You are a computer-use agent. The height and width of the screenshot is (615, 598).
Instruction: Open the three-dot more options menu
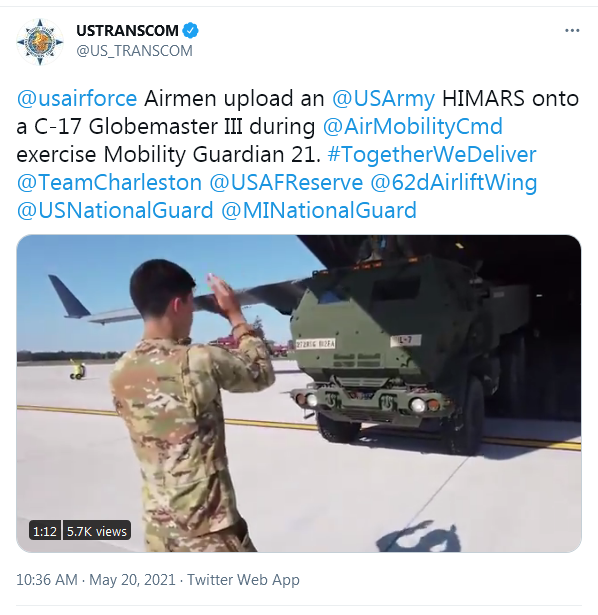572,31
